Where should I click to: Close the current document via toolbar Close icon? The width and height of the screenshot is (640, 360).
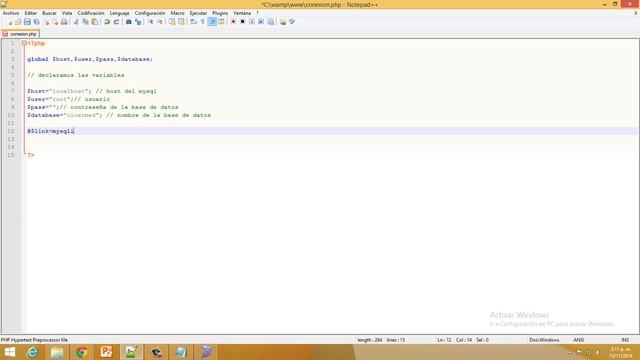point(46,22)
